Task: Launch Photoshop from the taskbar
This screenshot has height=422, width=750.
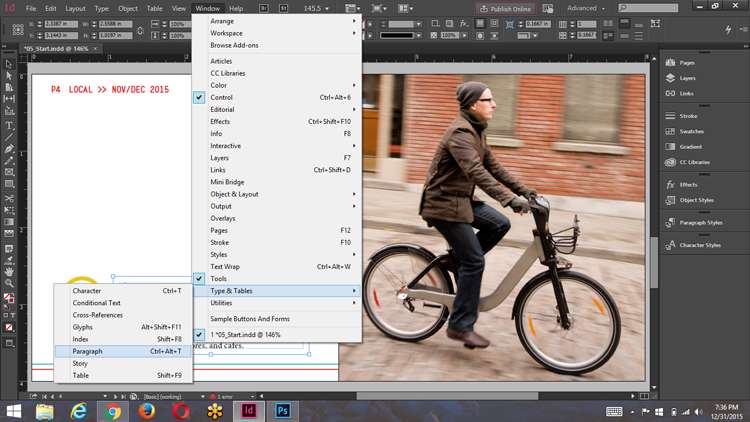Action: [x=282, y=411]
